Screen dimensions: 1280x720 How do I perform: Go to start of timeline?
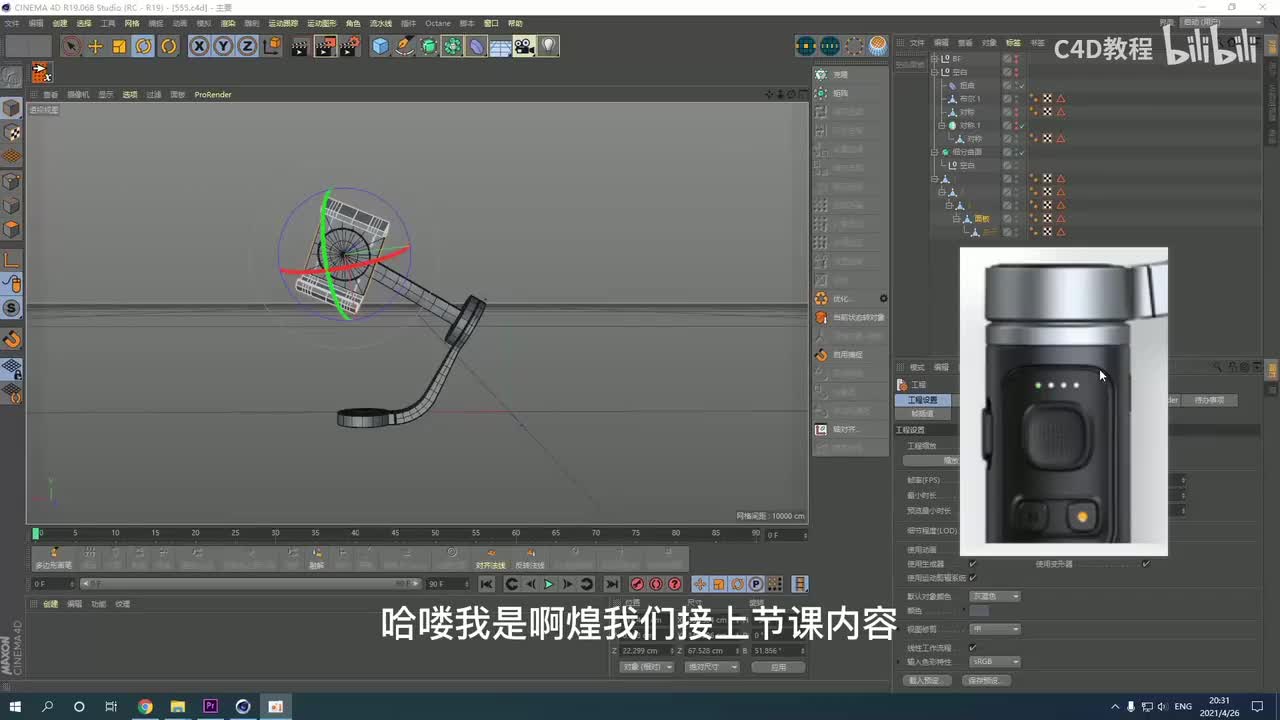(x=487, y=584)
